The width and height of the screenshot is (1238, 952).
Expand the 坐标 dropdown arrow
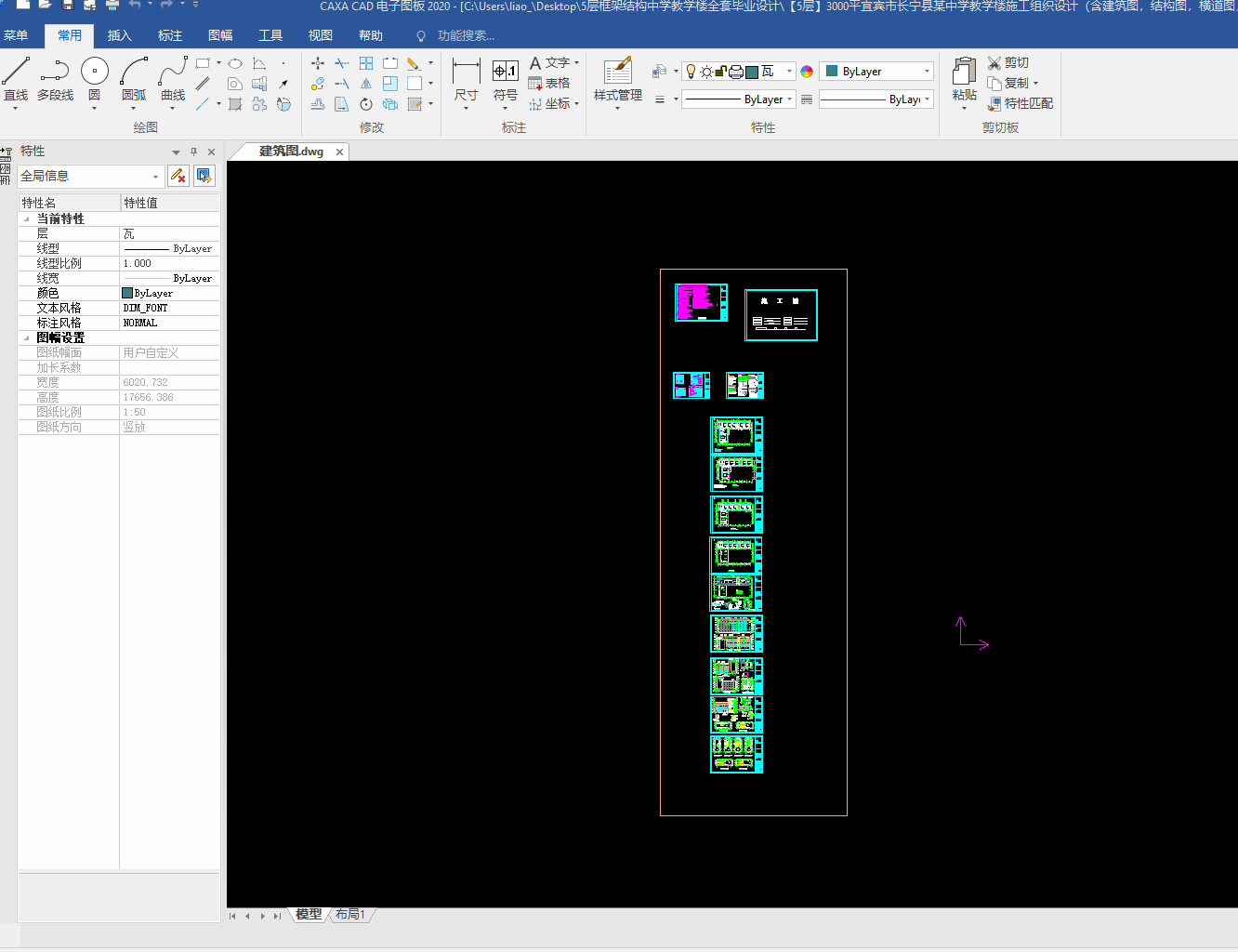(x=577, y=103)
